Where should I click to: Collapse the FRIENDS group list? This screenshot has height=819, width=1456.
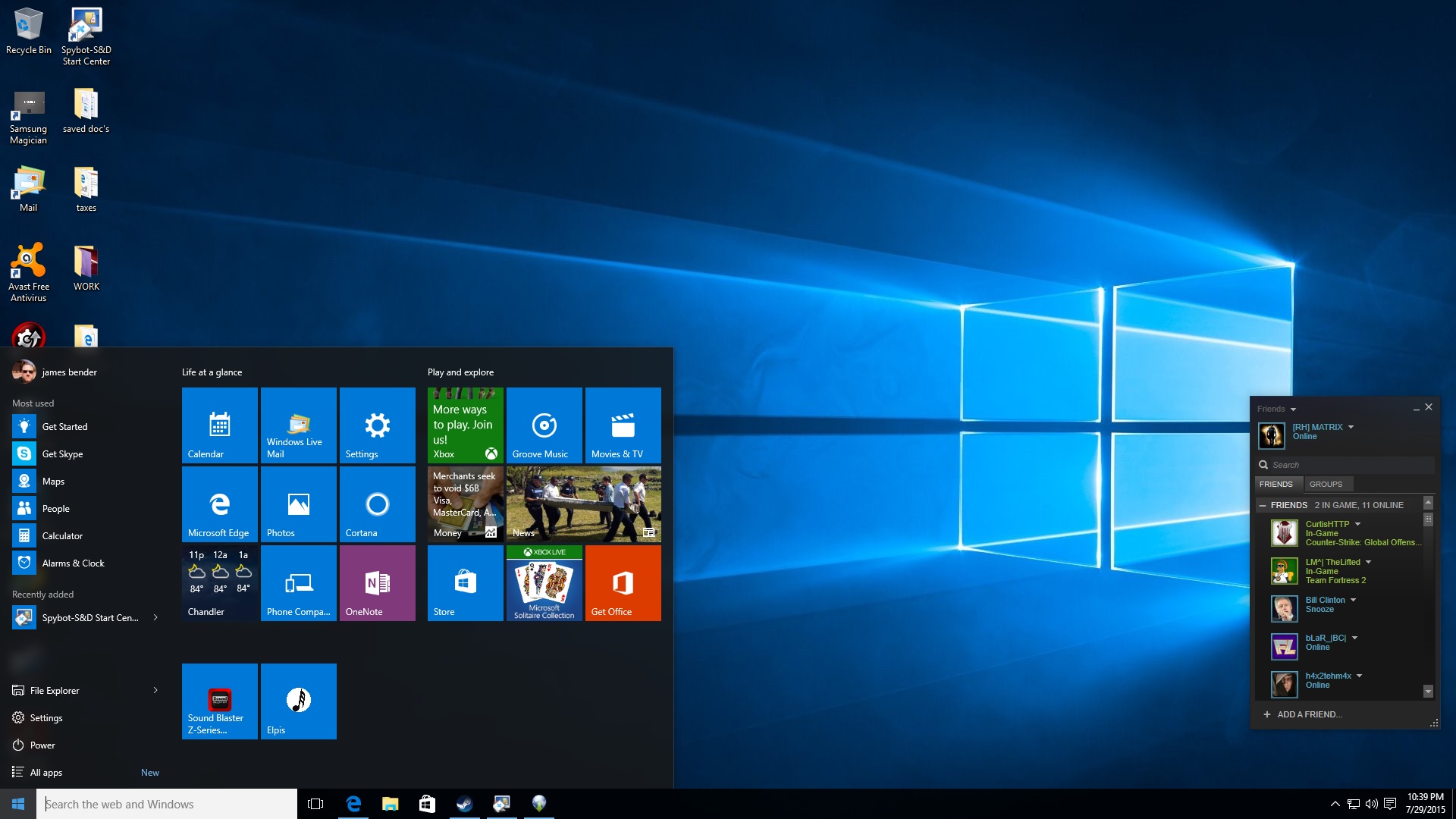pos(1263,505)
